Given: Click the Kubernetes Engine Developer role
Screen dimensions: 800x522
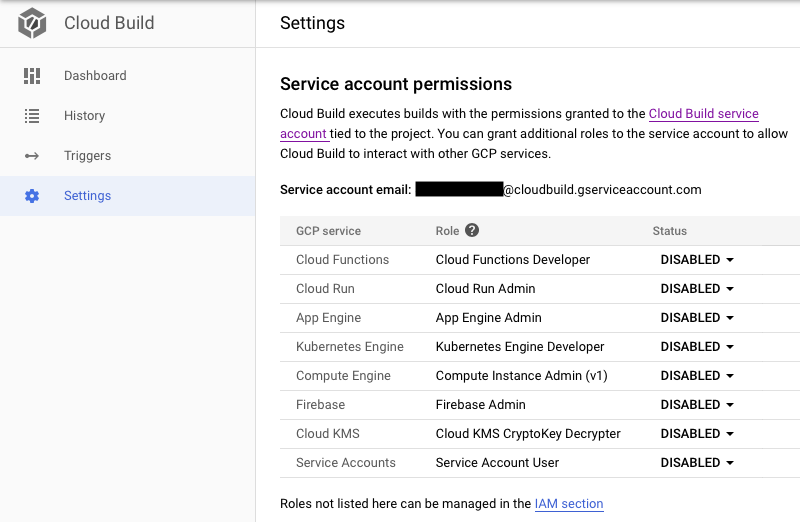Looking at the screenshot, I should [519, 347].
